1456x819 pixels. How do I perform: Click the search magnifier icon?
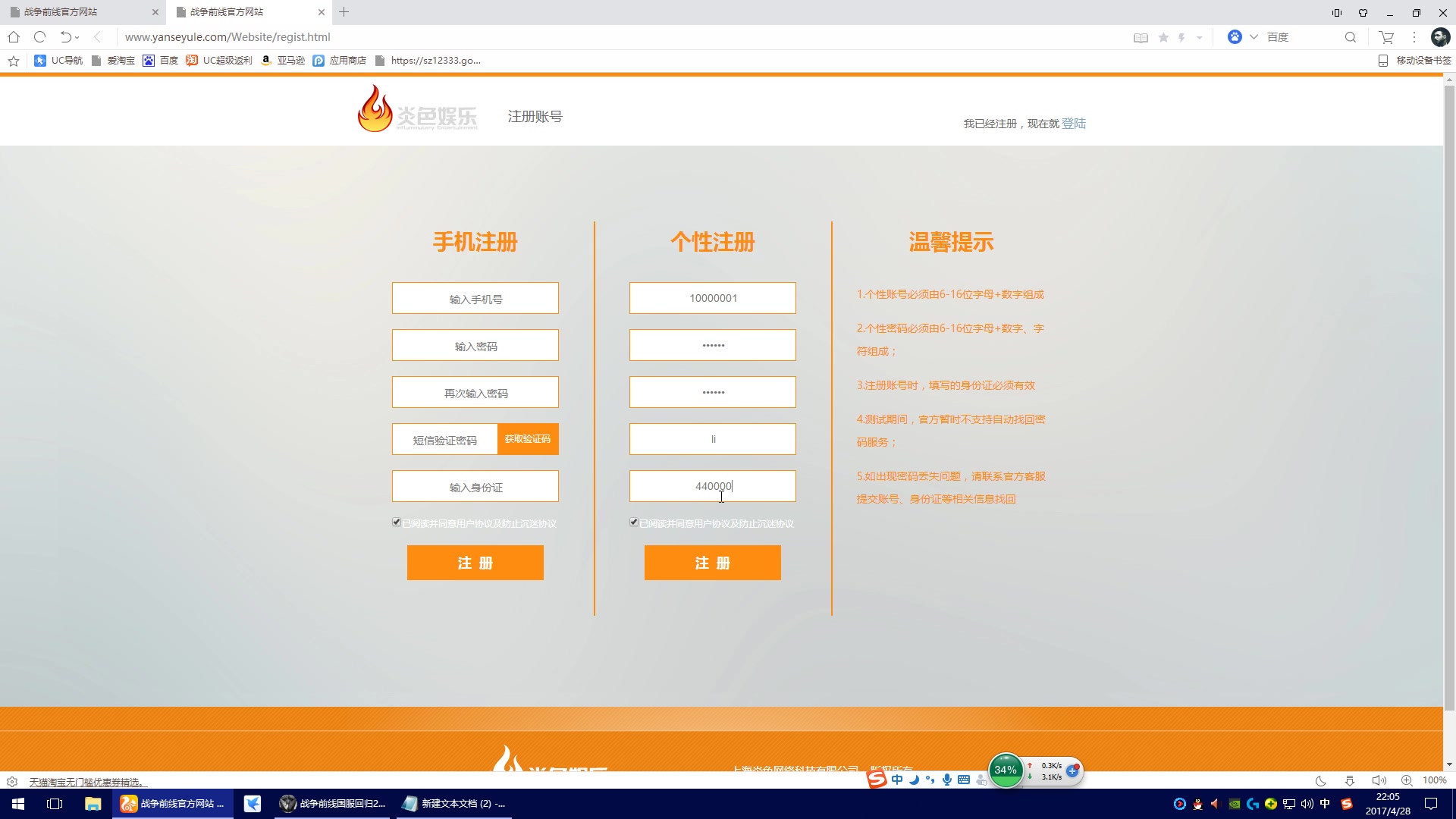pos(1351,37)
